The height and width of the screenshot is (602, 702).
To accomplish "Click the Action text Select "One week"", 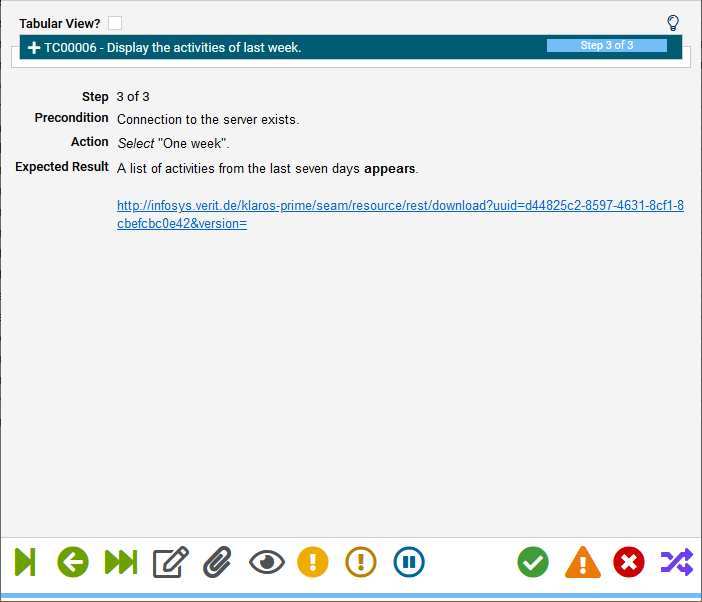I will point(173,143).
